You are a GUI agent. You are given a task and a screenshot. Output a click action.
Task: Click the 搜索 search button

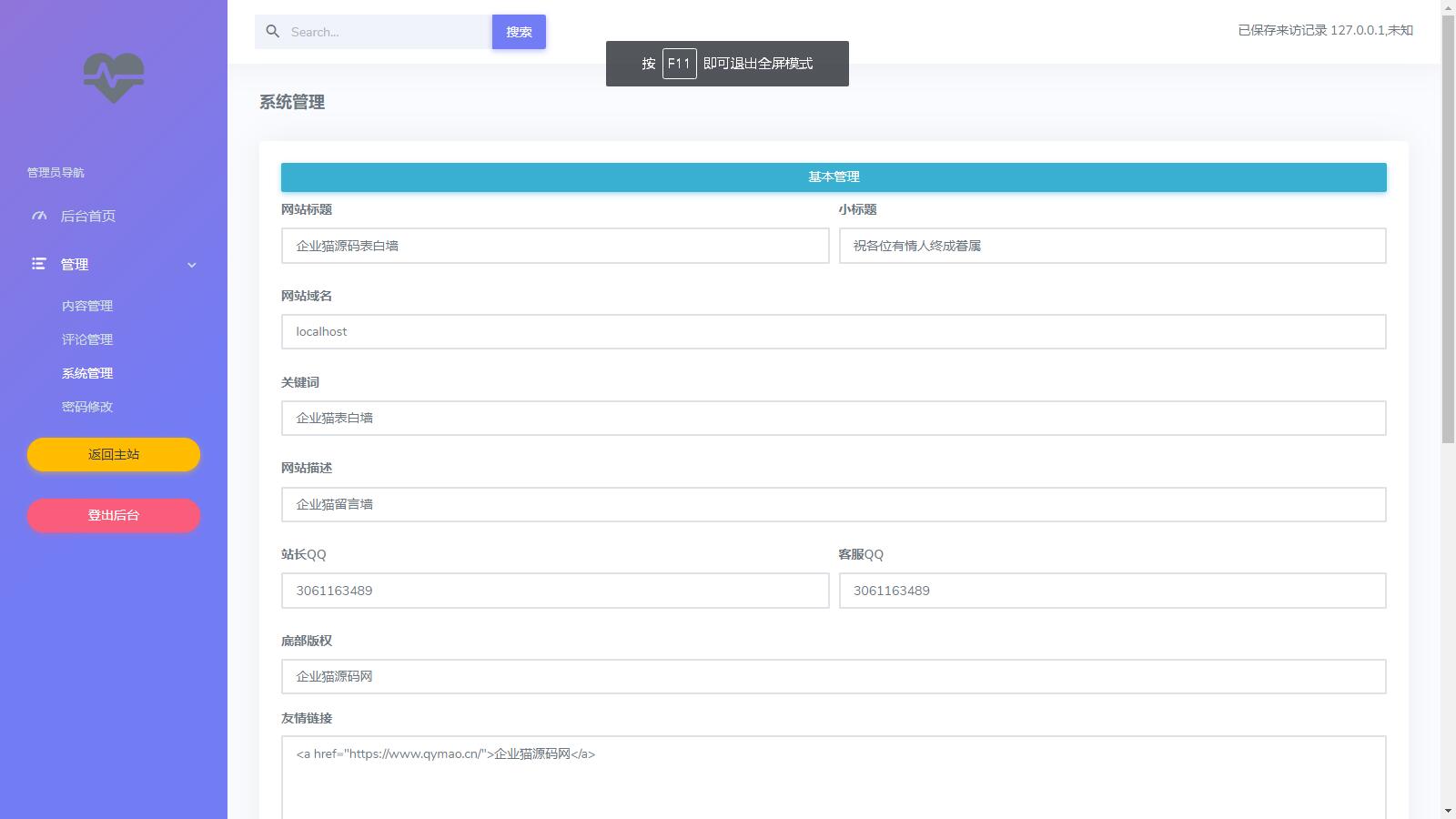click(519, 31)
